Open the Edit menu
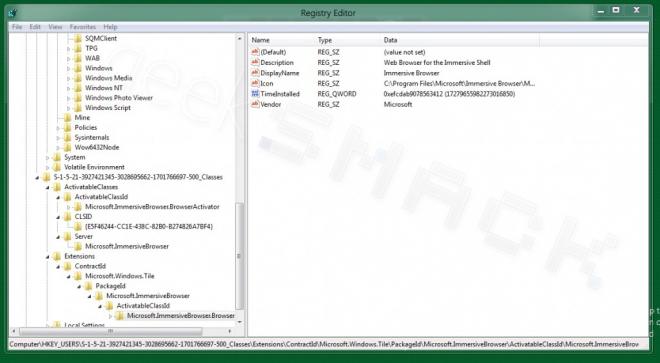This screenshot has width=660, height=363. tap(35, 27)
